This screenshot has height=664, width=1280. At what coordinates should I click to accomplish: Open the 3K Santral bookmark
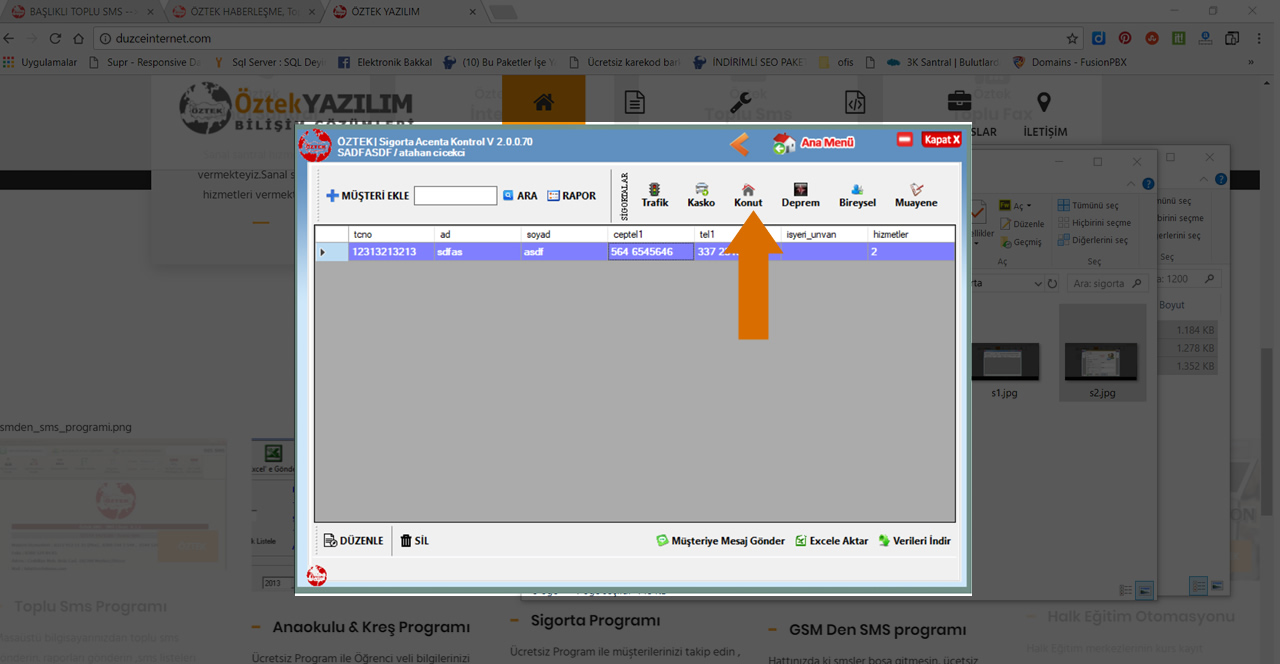click(x=943, y=62)
